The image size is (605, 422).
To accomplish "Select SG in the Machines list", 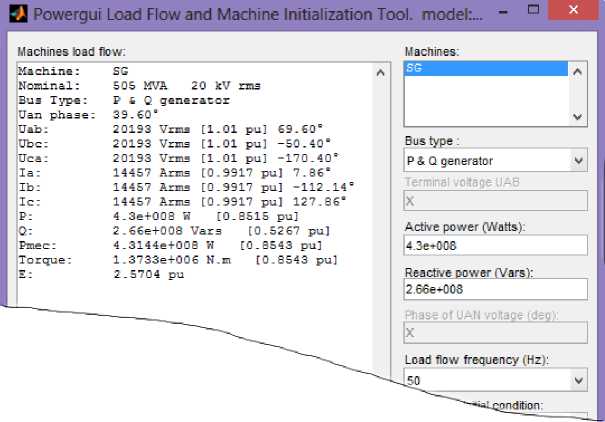I will click(486, 68).
